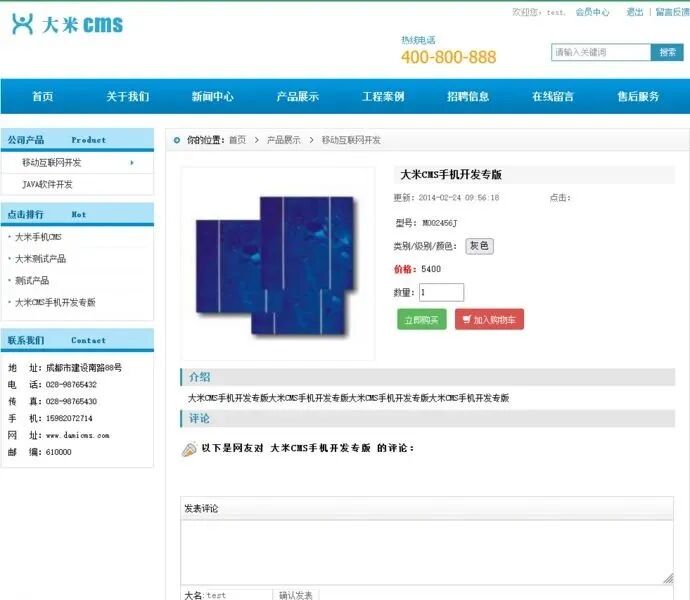Click the hotline number 400-800-888

(448, 57)
